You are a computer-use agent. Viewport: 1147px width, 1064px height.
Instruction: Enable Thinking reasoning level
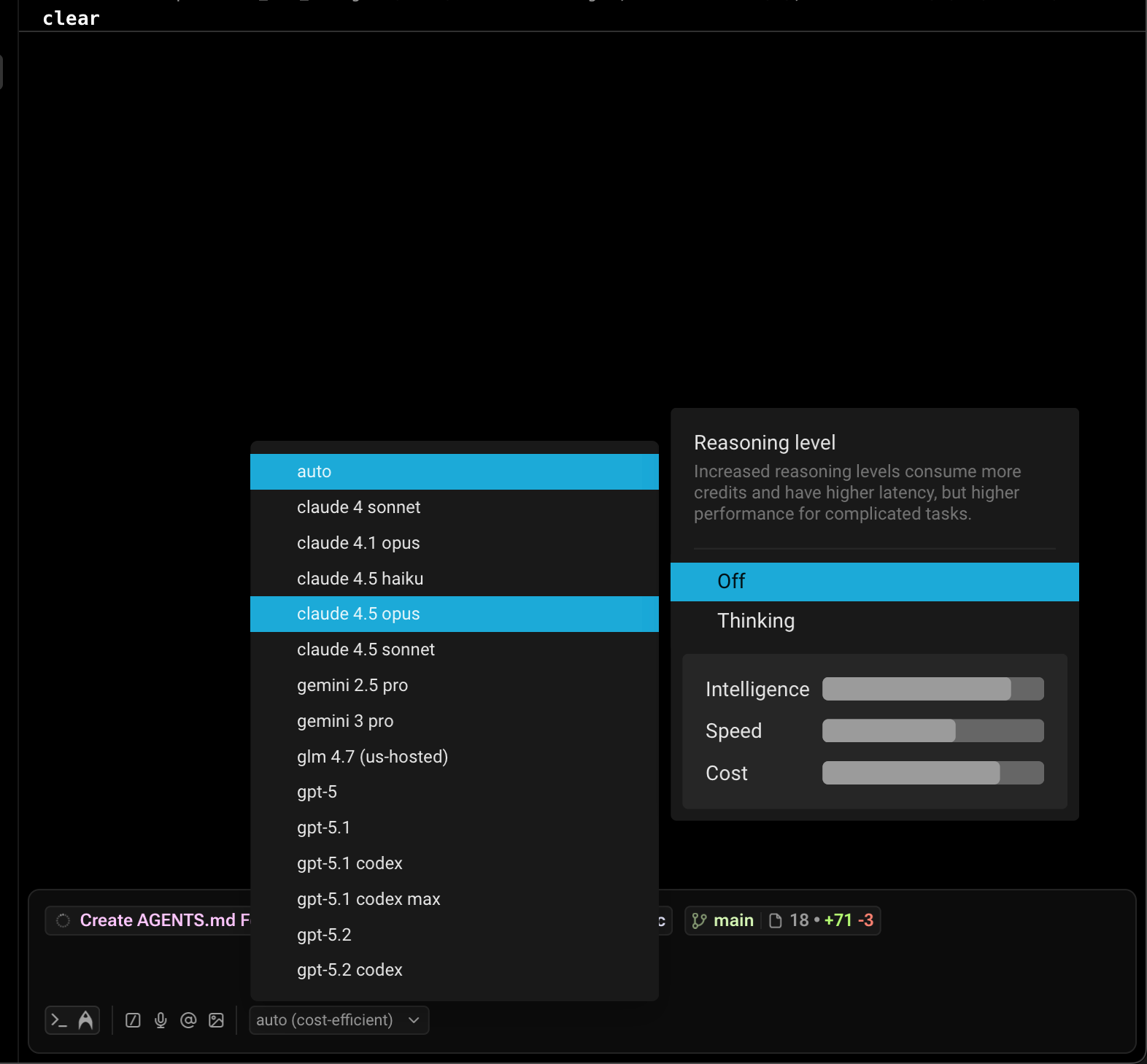[x=875, y=621]
